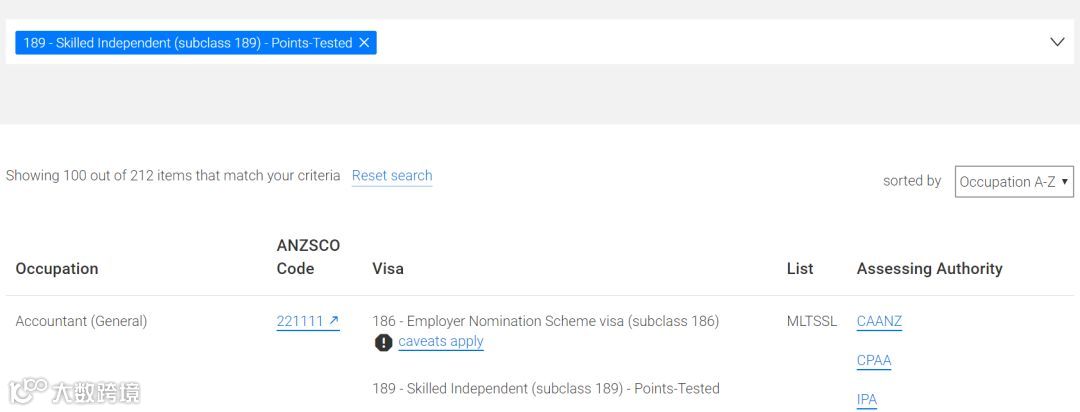
Task: Expand the visa filter chevron
Action: [1057, 42]
